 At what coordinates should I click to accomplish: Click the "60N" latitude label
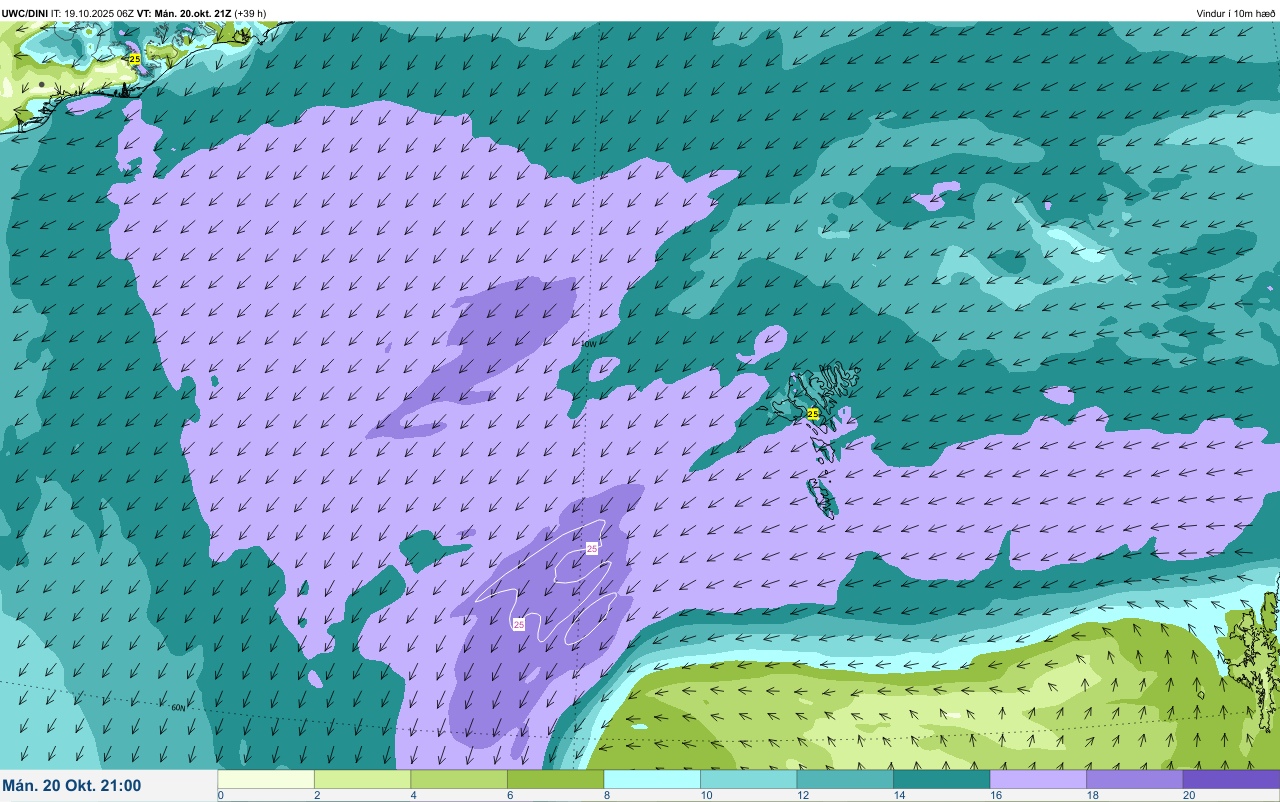(x=178, y=708)
